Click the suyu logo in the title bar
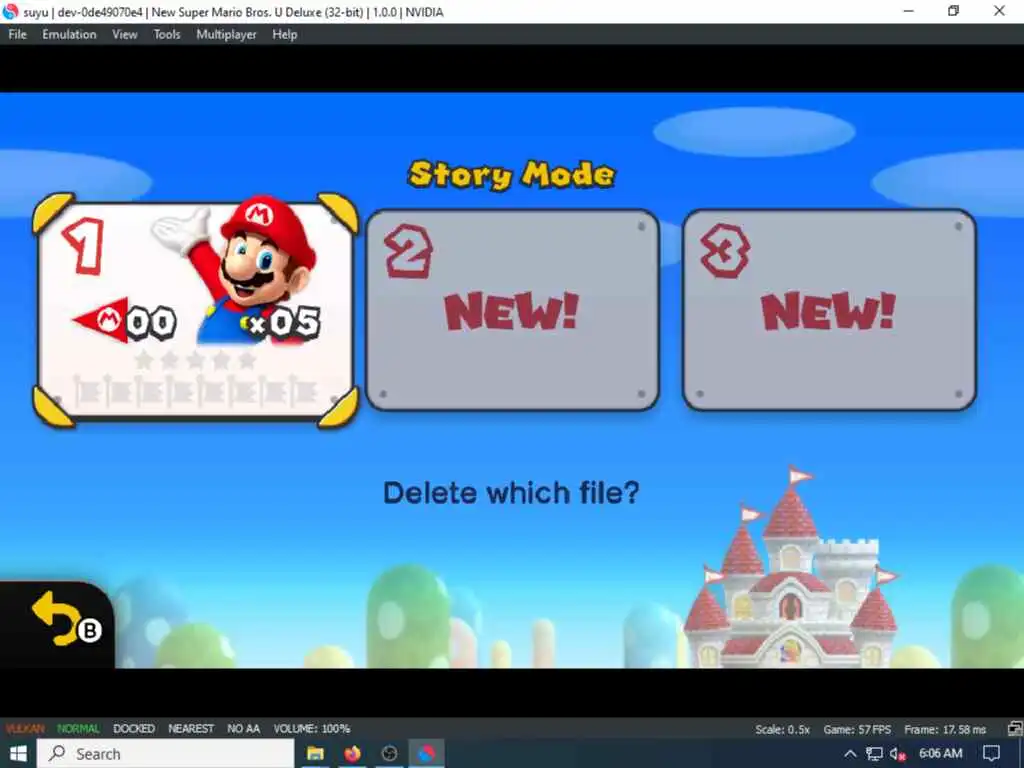This screenshot has width=1024, height=768. 10,11
